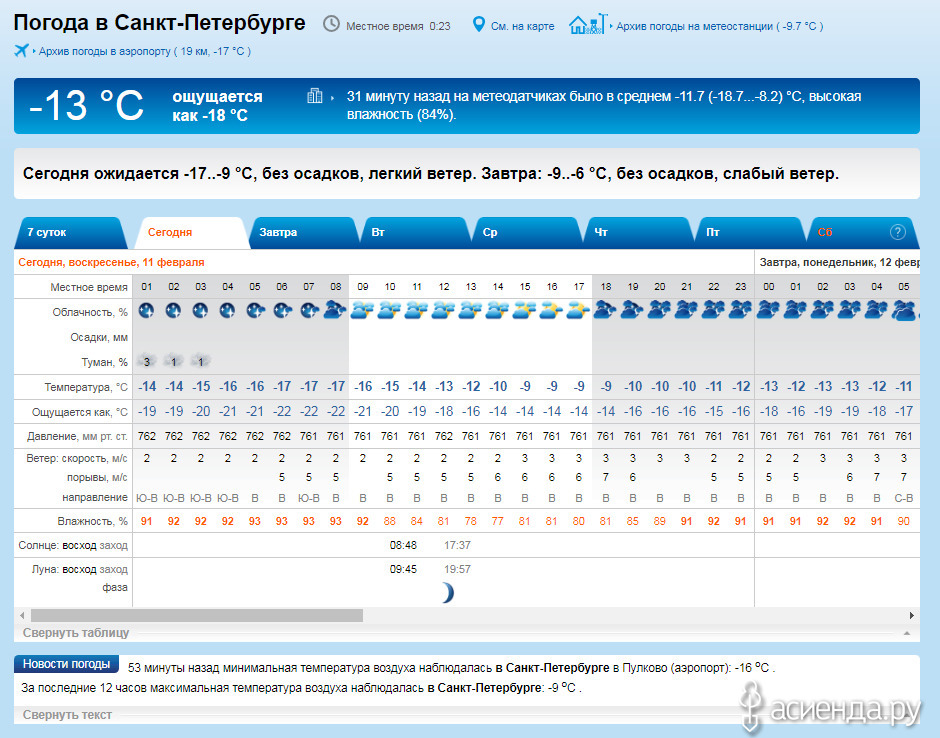The height and width of the screenshot is (738, 940).
Task: Click the airplane airport archive icon
Action: pyautogui.click(x=22, y=50)
